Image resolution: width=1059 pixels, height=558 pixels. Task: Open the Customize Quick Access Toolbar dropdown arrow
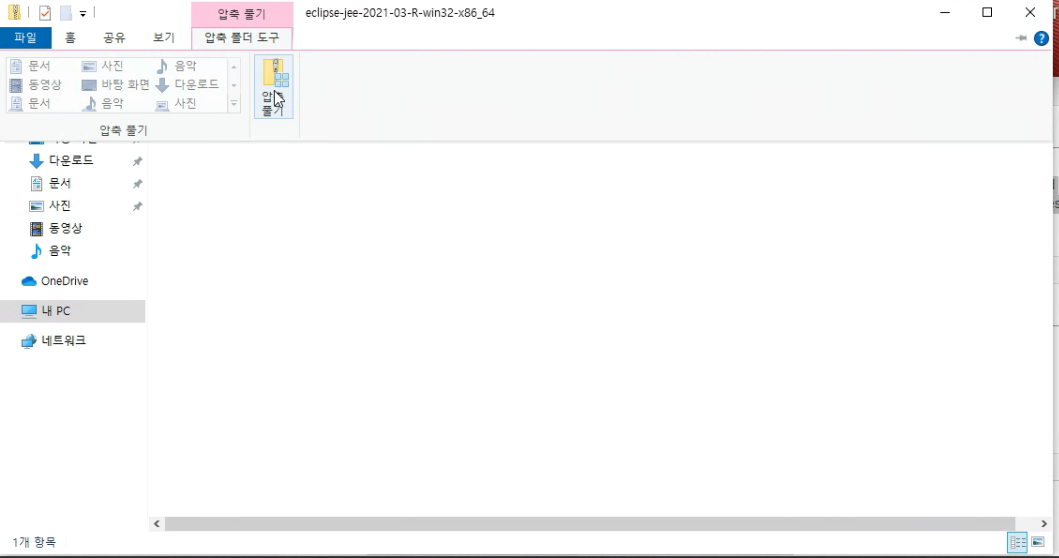(82, 13)
